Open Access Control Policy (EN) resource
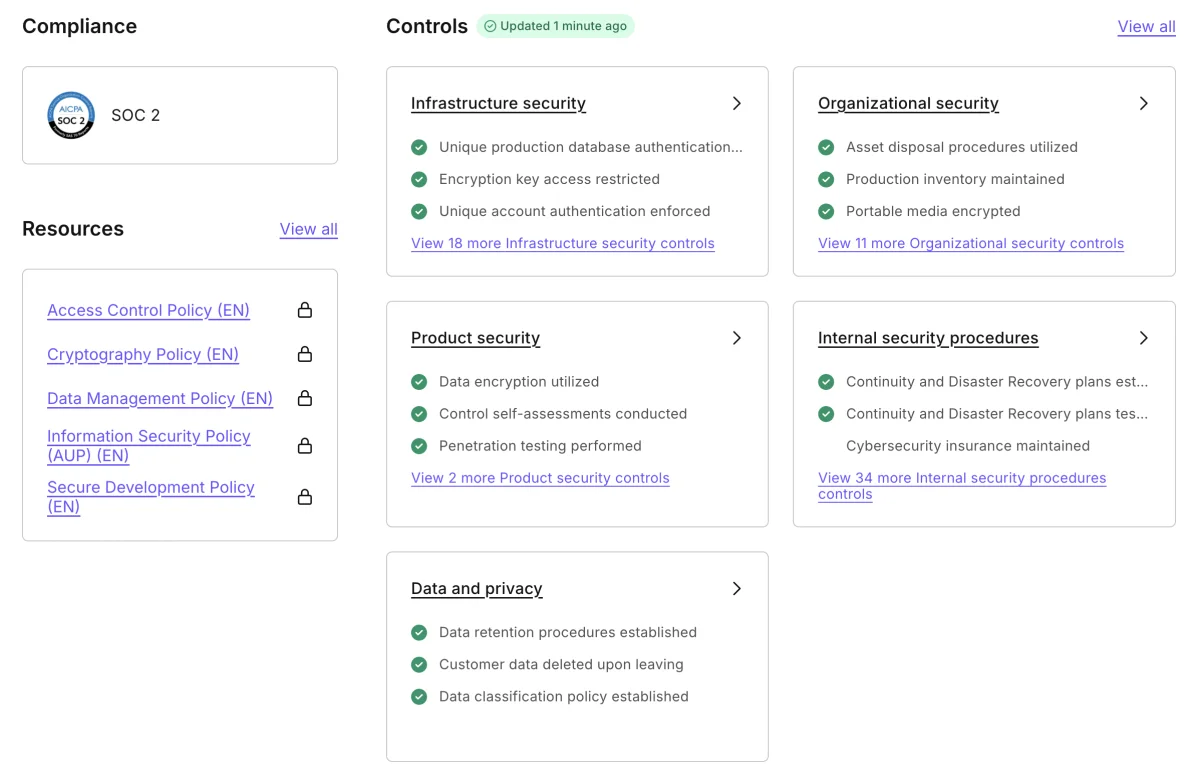 pyautogui.click(x=148, y=310)
